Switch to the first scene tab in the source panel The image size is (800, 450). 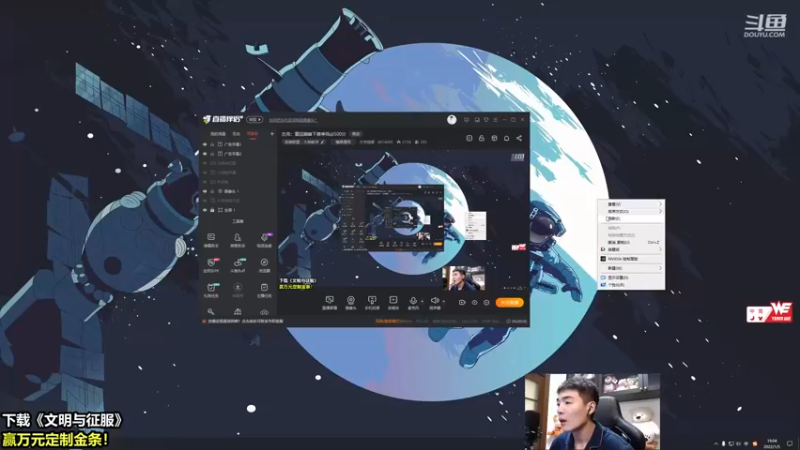tap(218, 134)
